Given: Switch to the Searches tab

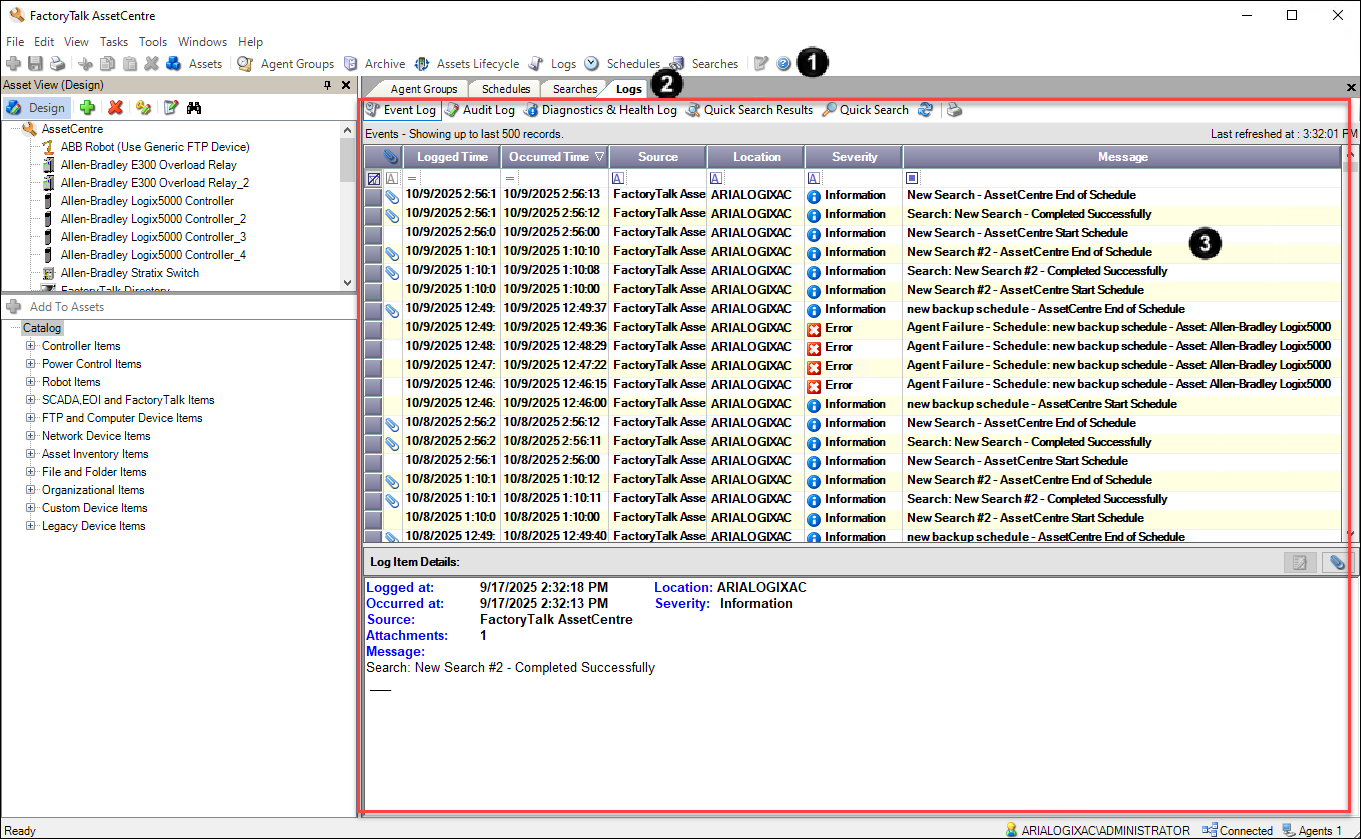Looking at the screenshot, I should click(575, 89).
